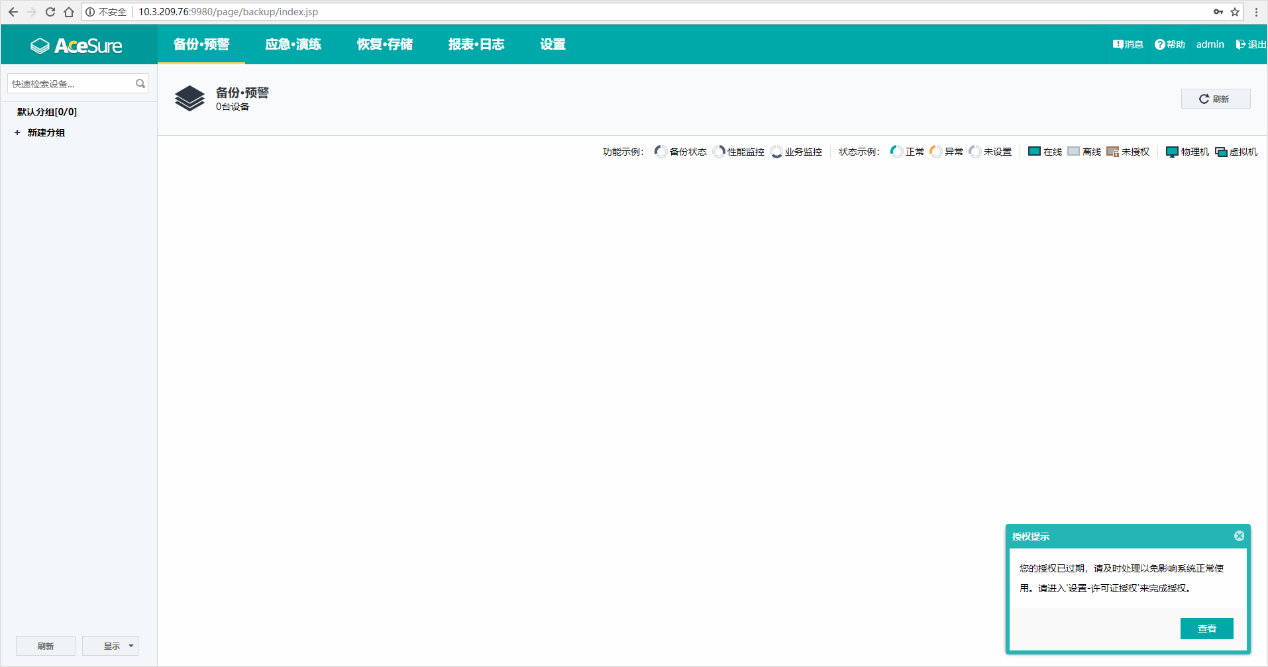
Task: Click the AceSure logo
Action: (77, 45)
